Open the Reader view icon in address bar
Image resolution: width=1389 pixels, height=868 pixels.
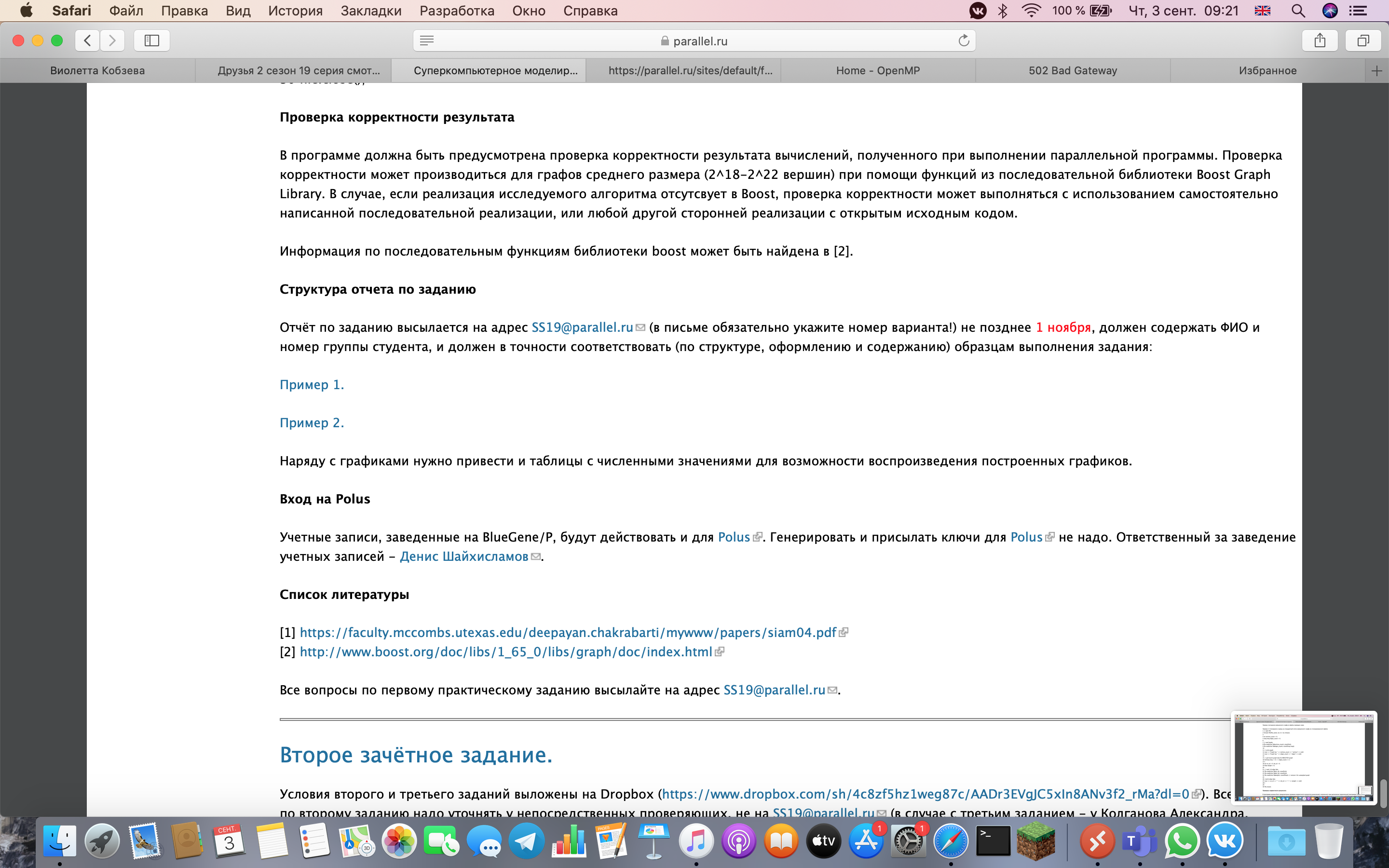point(426,40)
